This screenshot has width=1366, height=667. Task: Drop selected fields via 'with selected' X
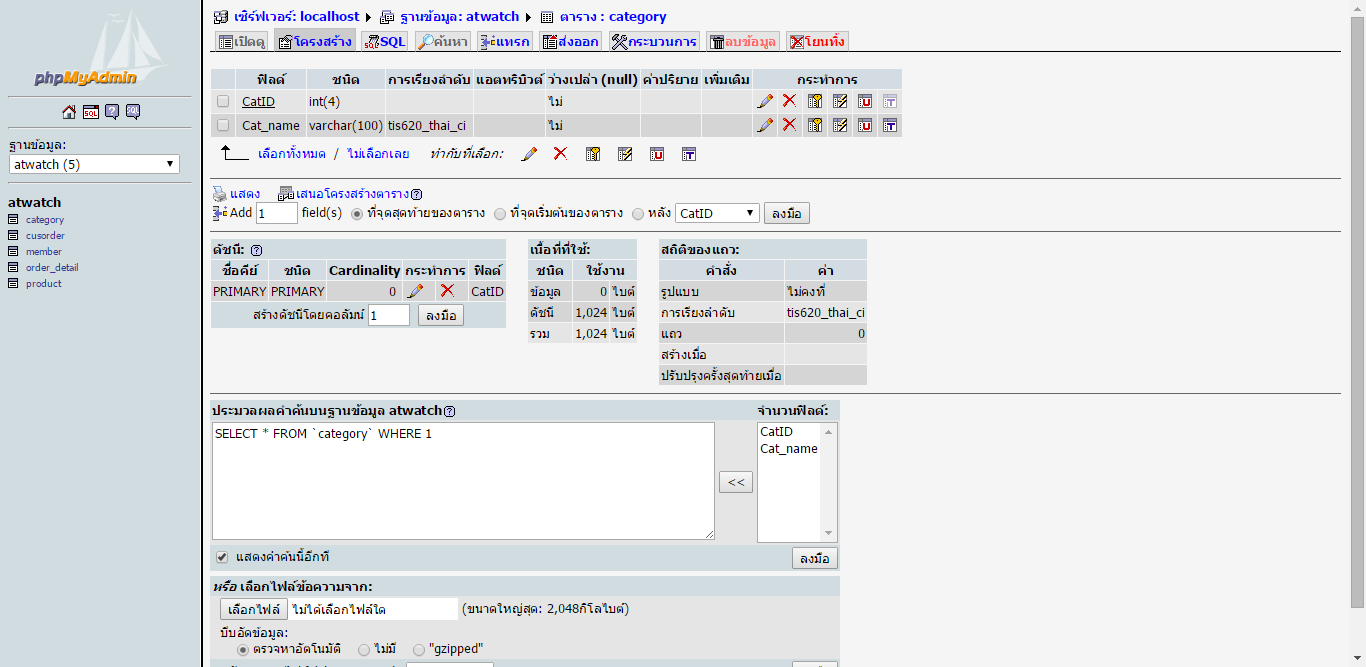[x=561, y=154]
